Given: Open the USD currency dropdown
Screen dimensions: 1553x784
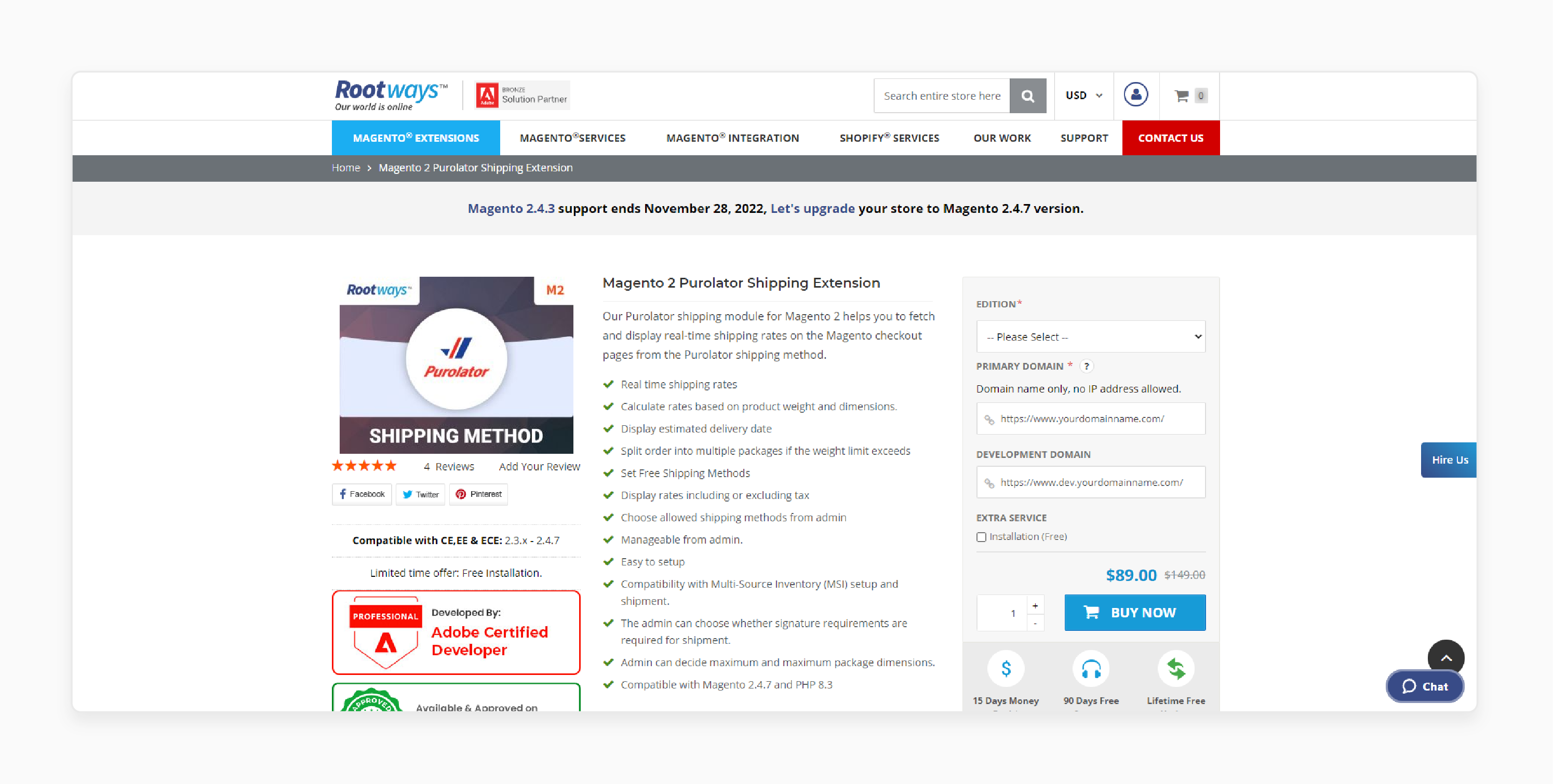Looking at the screenshot, I should 1084,95.
